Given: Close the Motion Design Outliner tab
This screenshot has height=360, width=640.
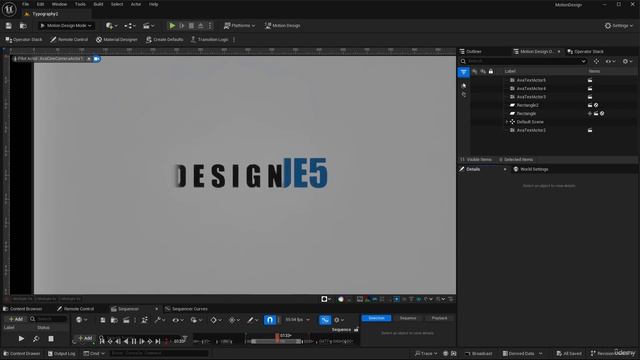Looking at the screenshot, I should point(559,51).
